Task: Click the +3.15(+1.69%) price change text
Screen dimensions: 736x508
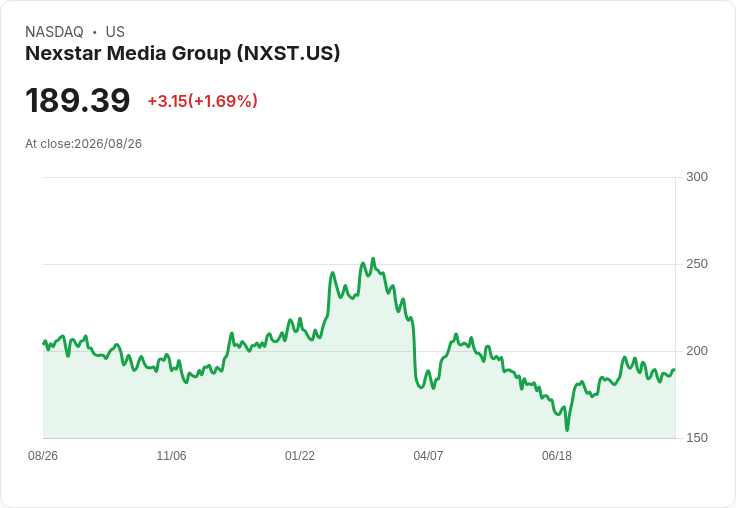Action: pyautogui.click(x=203, y=101)
